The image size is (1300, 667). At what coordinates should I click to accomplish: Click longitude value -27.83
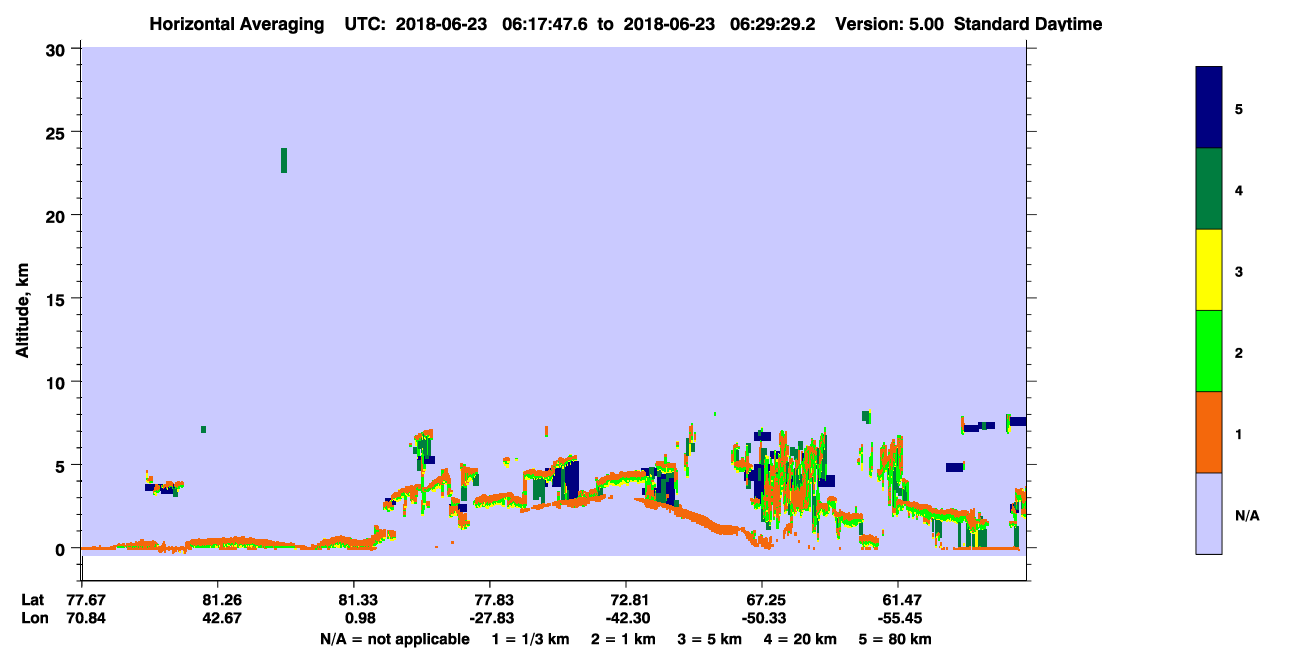click(x=490, y=618)
